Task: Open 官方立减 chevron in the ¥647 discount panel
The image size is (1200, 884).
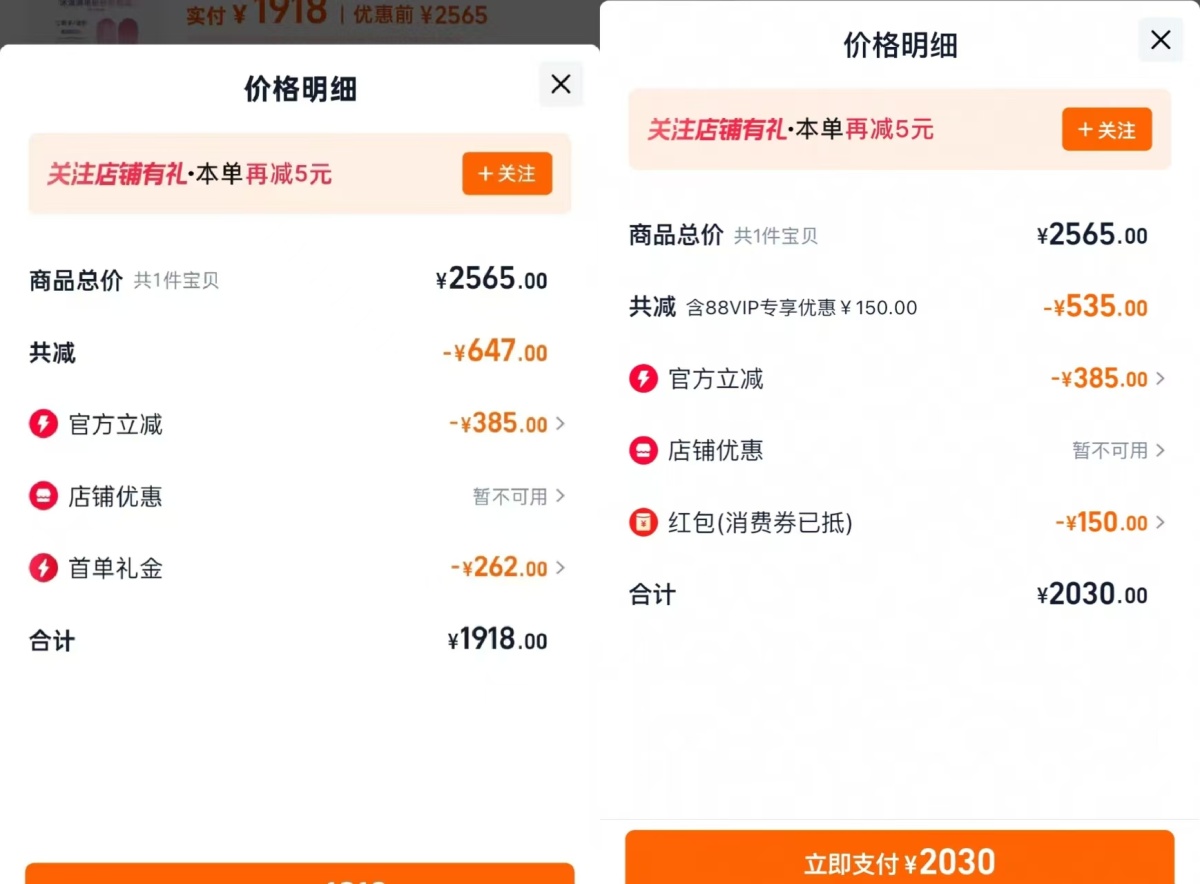Action: click(560, 424)
